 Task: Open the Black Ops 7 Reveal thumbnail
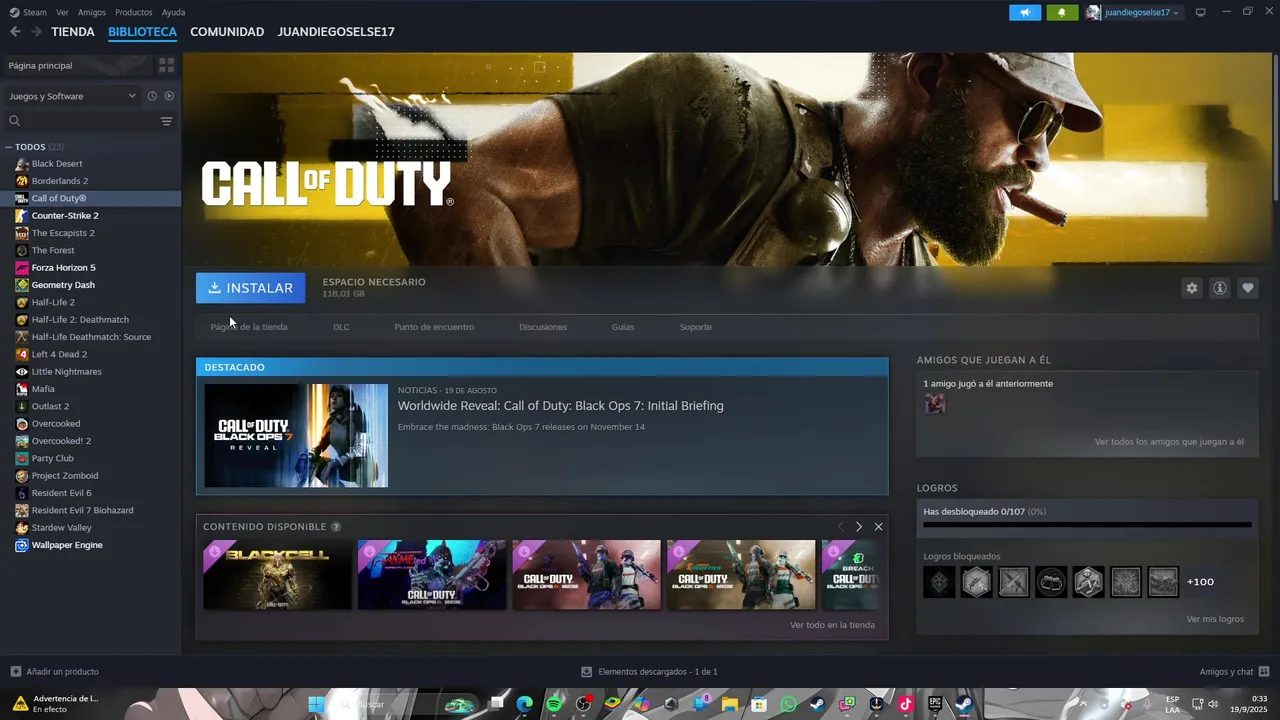point(296,435)
